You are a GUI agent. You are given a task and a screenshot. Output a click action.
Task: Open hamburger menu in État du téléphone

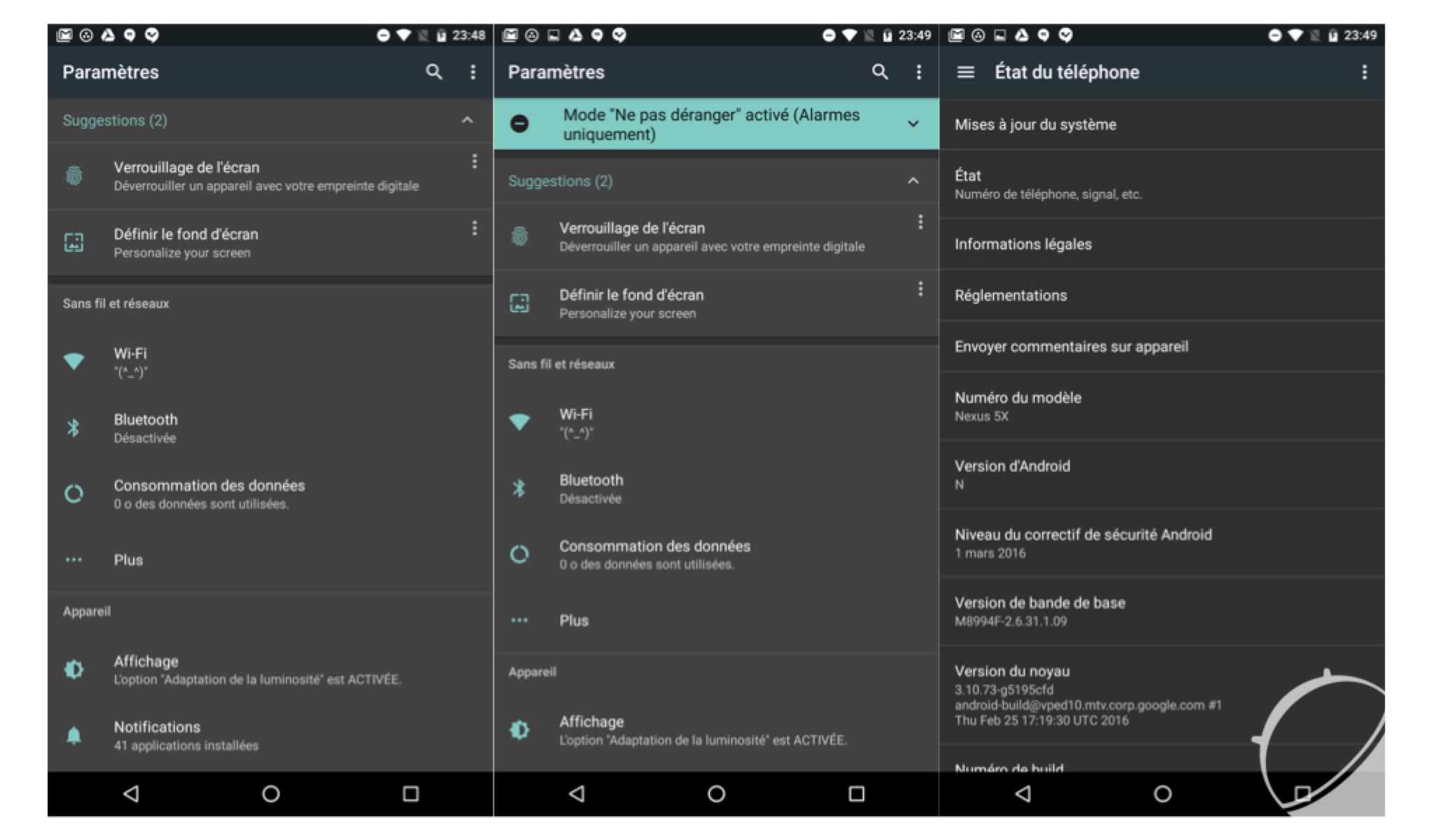point(966,72)
